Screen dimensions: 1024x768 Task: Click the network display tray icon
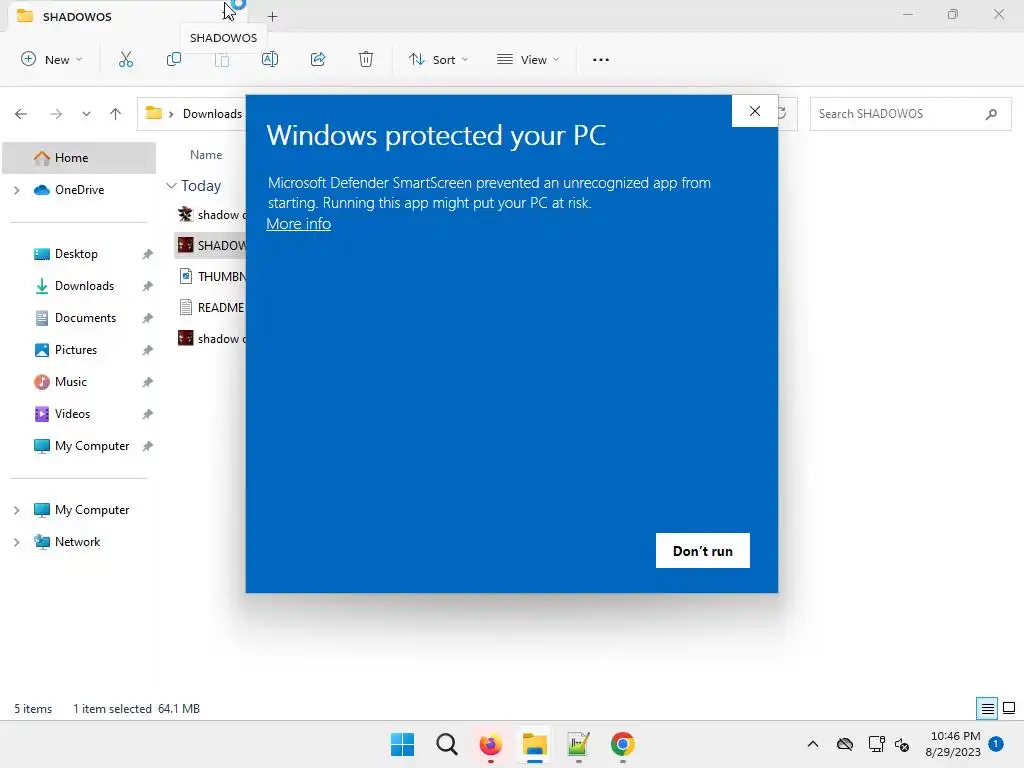[876, 744]
